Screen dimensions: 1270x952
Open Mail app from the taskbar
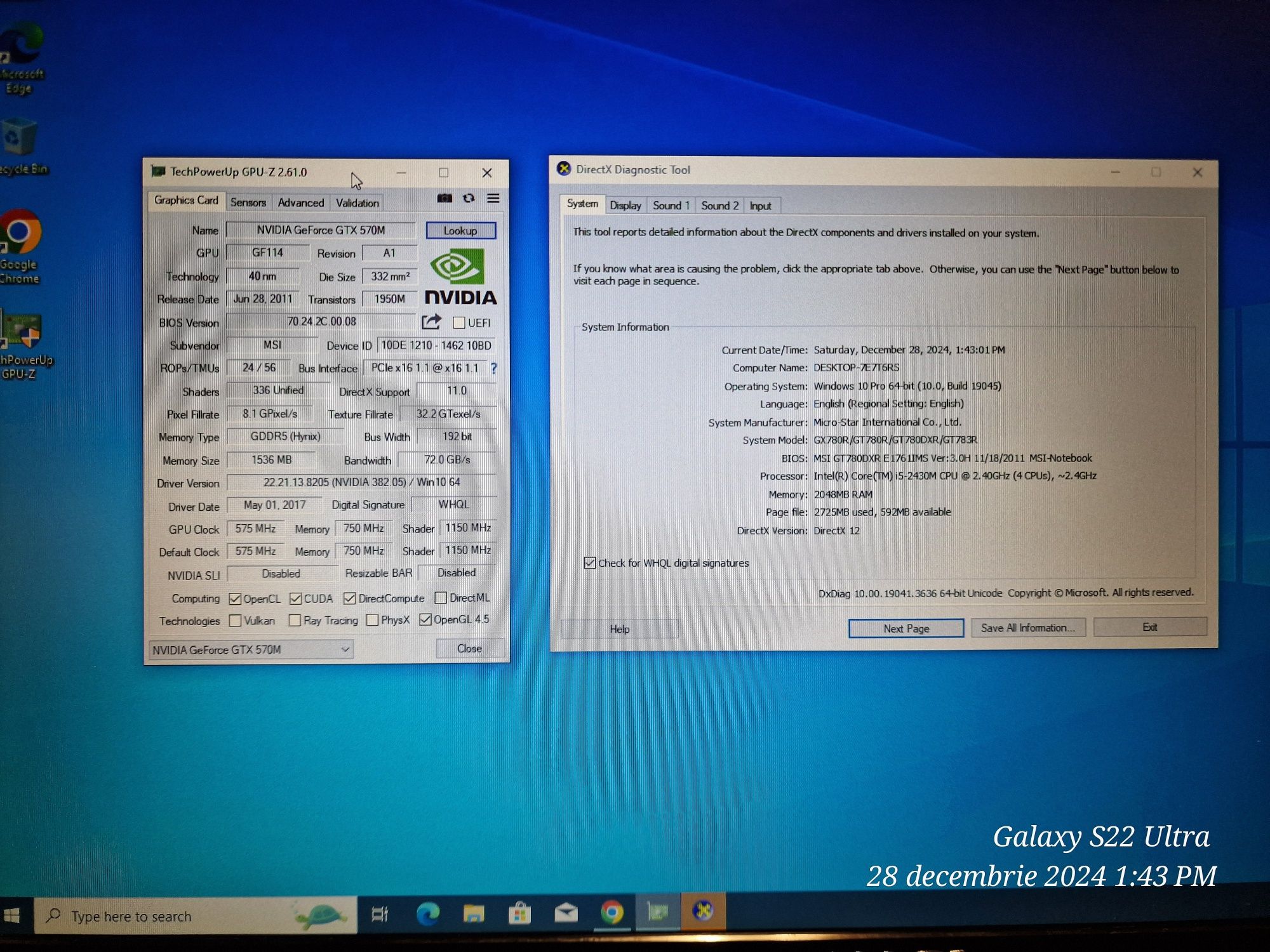pos(566,913)
